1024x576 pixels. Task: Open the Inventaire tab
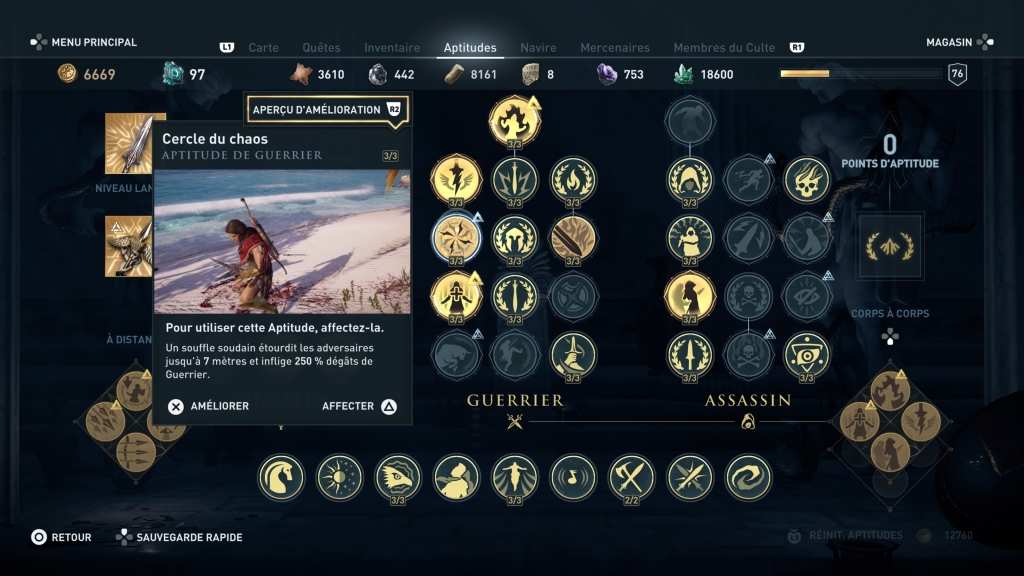tap(392, 48)
